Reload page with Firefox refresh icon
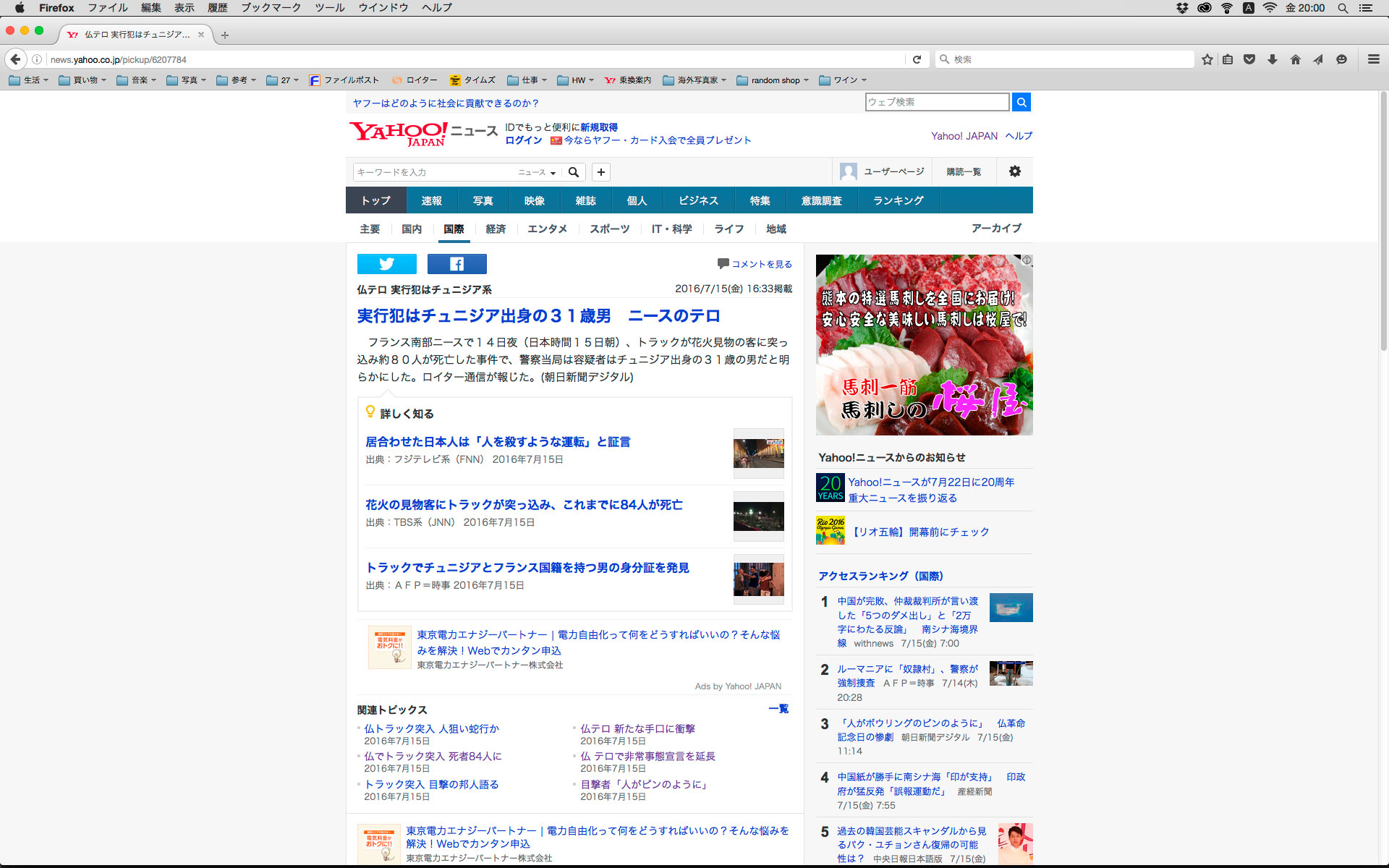Screen dimensions: 1389x868 pos(917,59)
